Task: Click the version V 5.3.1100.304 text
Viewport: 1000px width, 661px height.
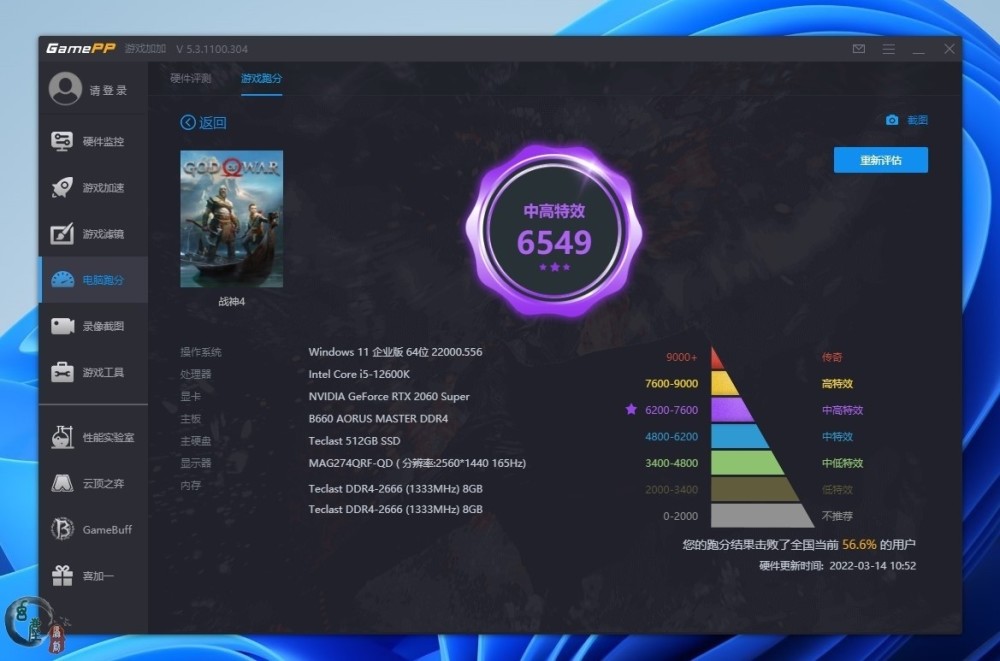Action: (212, 49)
